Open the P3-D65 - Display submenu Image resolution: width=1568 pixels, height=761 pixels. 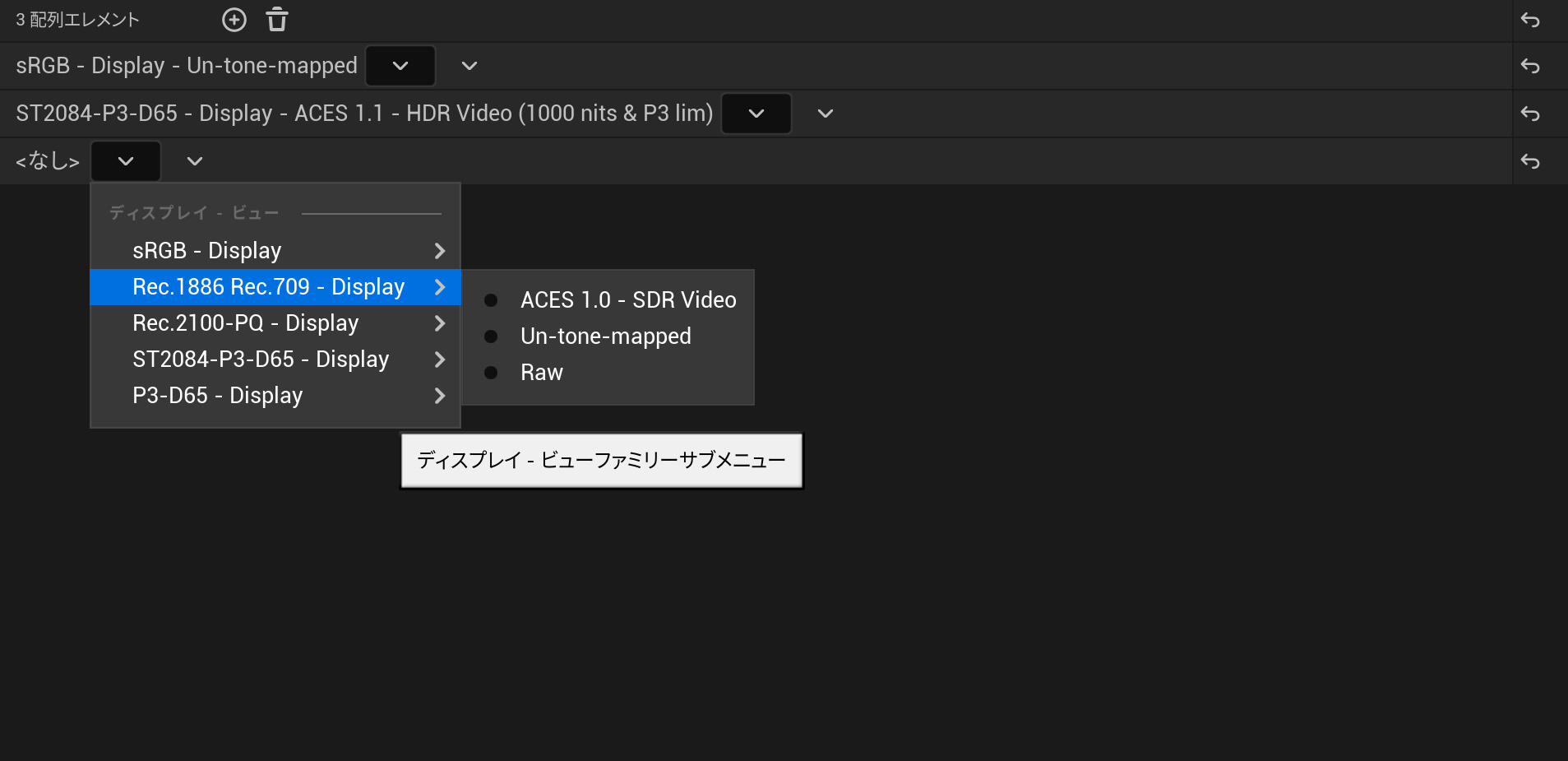275,396
